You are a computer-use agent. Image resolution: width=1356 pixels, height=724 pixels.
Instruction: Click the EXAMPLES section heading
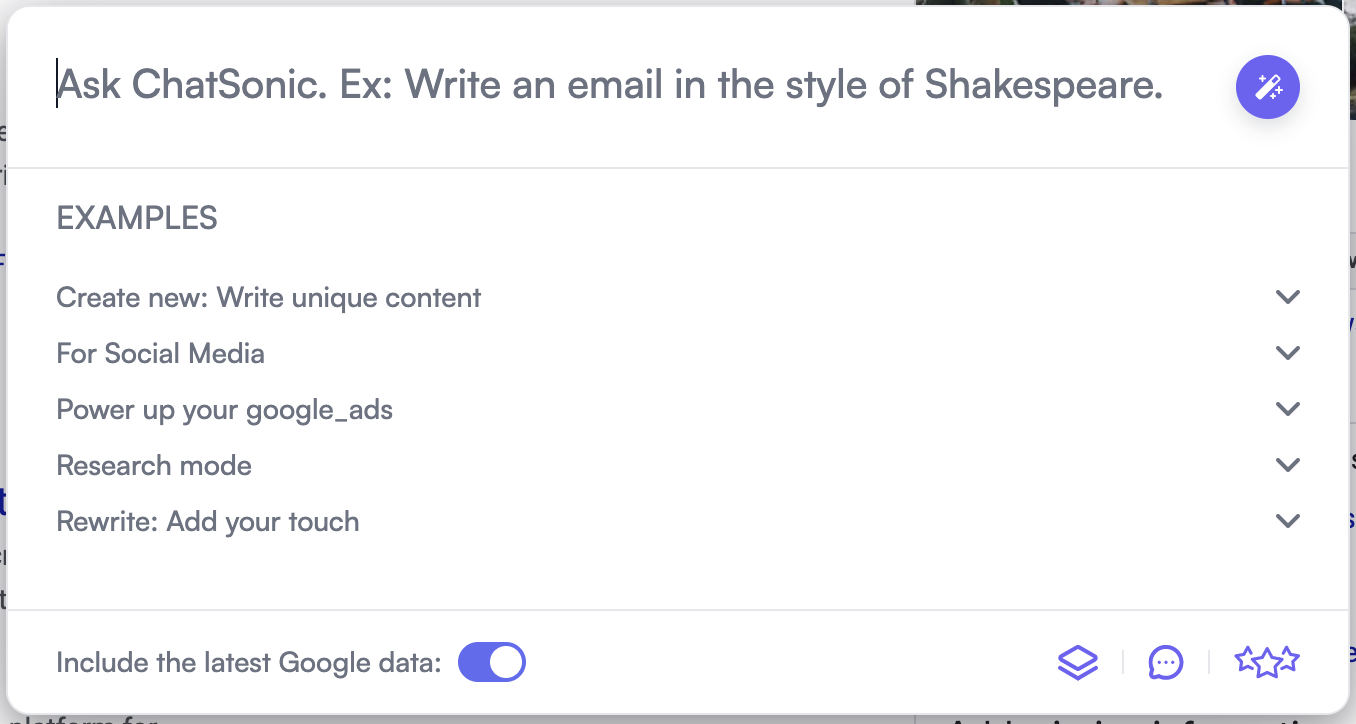coord(137,218)
